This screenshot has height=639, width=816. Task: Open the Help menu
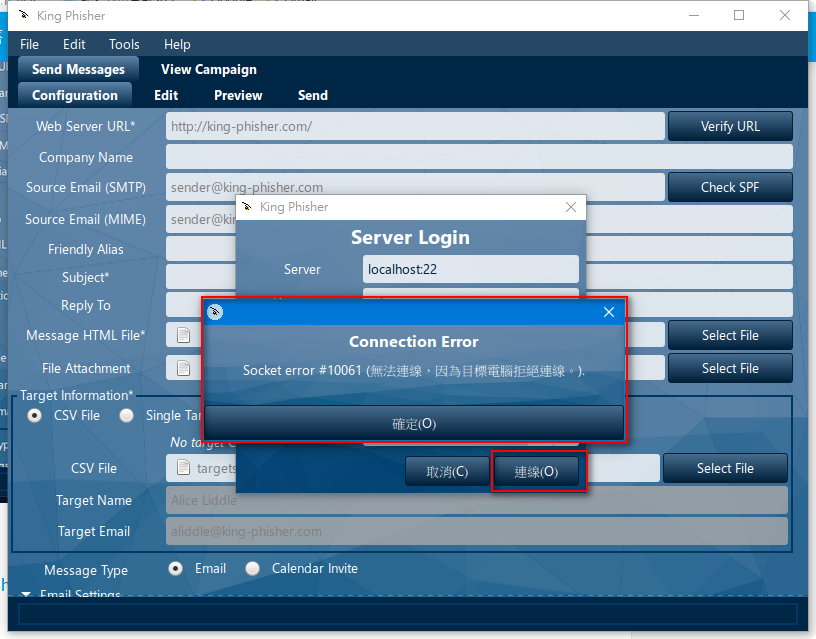177,44
